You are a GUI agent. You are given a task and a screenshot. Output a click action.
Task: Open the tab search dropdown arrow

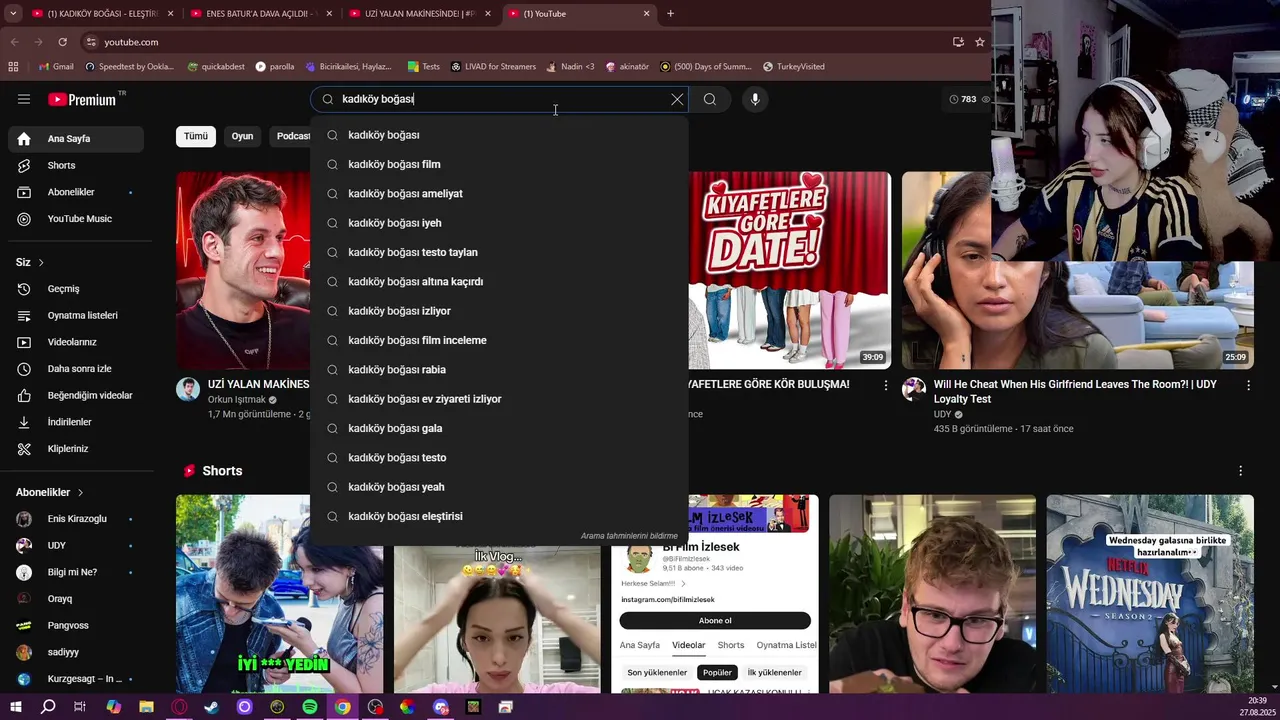pyautogui.click(x=13, y=14)
